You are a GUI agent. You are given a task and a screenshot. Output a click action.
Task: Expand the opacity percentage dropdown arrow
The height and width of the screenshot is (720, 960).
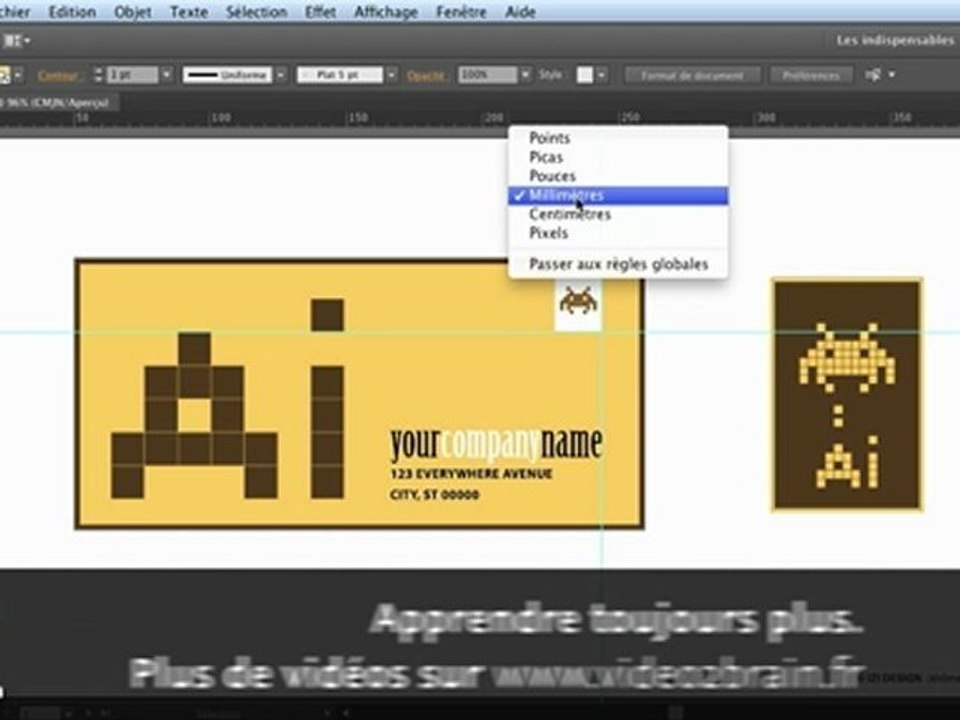525,75
